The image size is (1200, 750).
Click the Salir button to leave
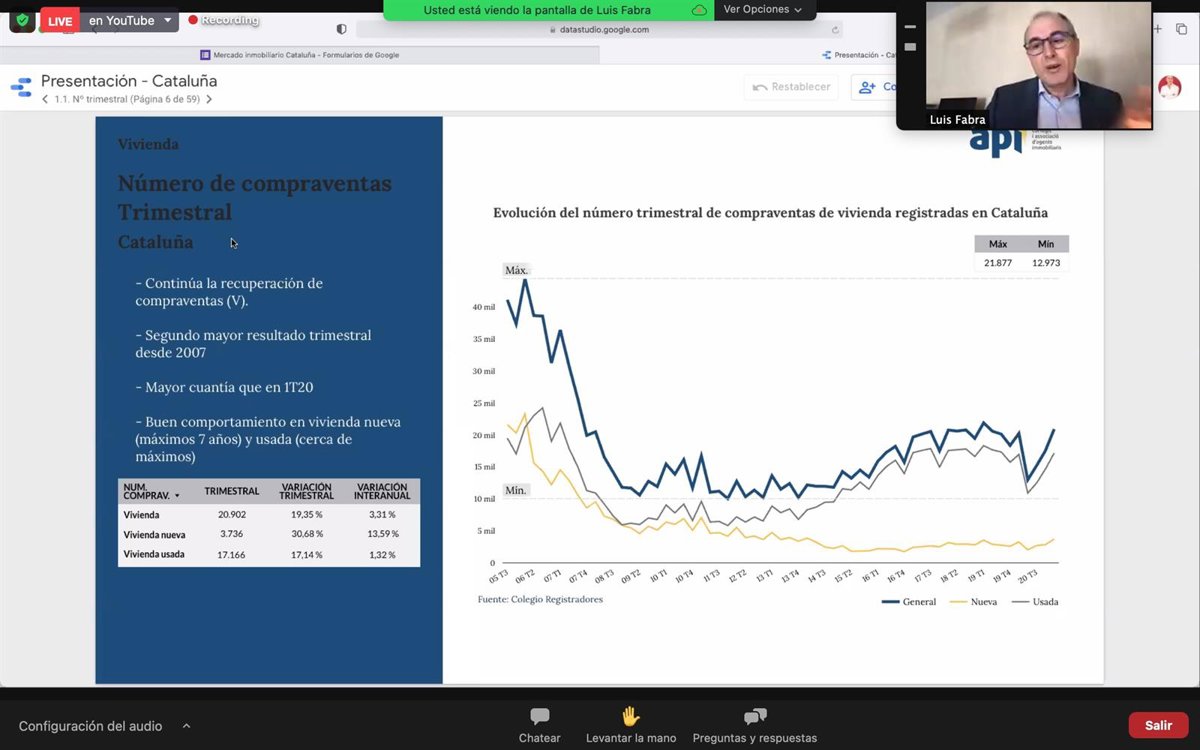pyautogui.click(x=1158, y=725)
